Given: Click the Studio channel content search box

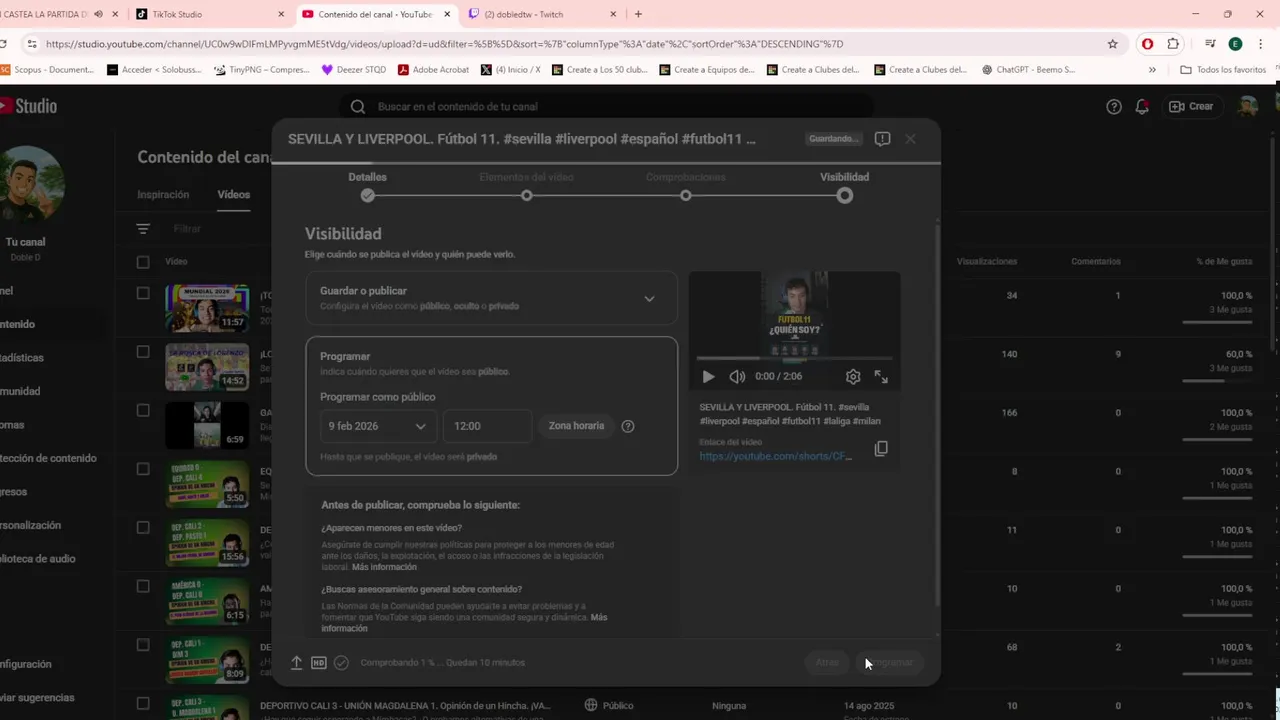Looking at the screenshot, I should click(x=605, y=107).
